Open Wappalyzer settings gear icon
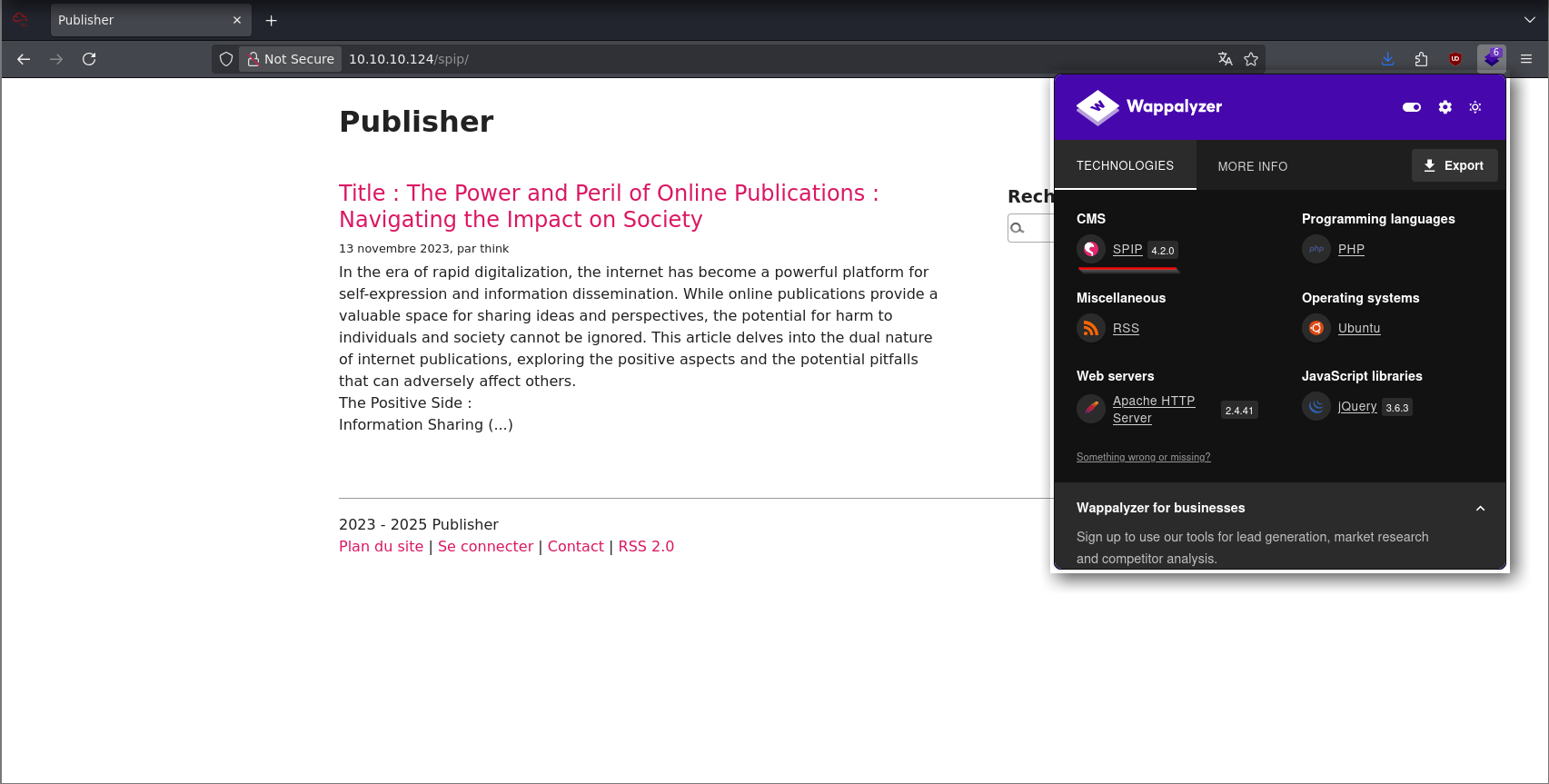This screenshot has width=1549, height=784. tap(1445, 107)
